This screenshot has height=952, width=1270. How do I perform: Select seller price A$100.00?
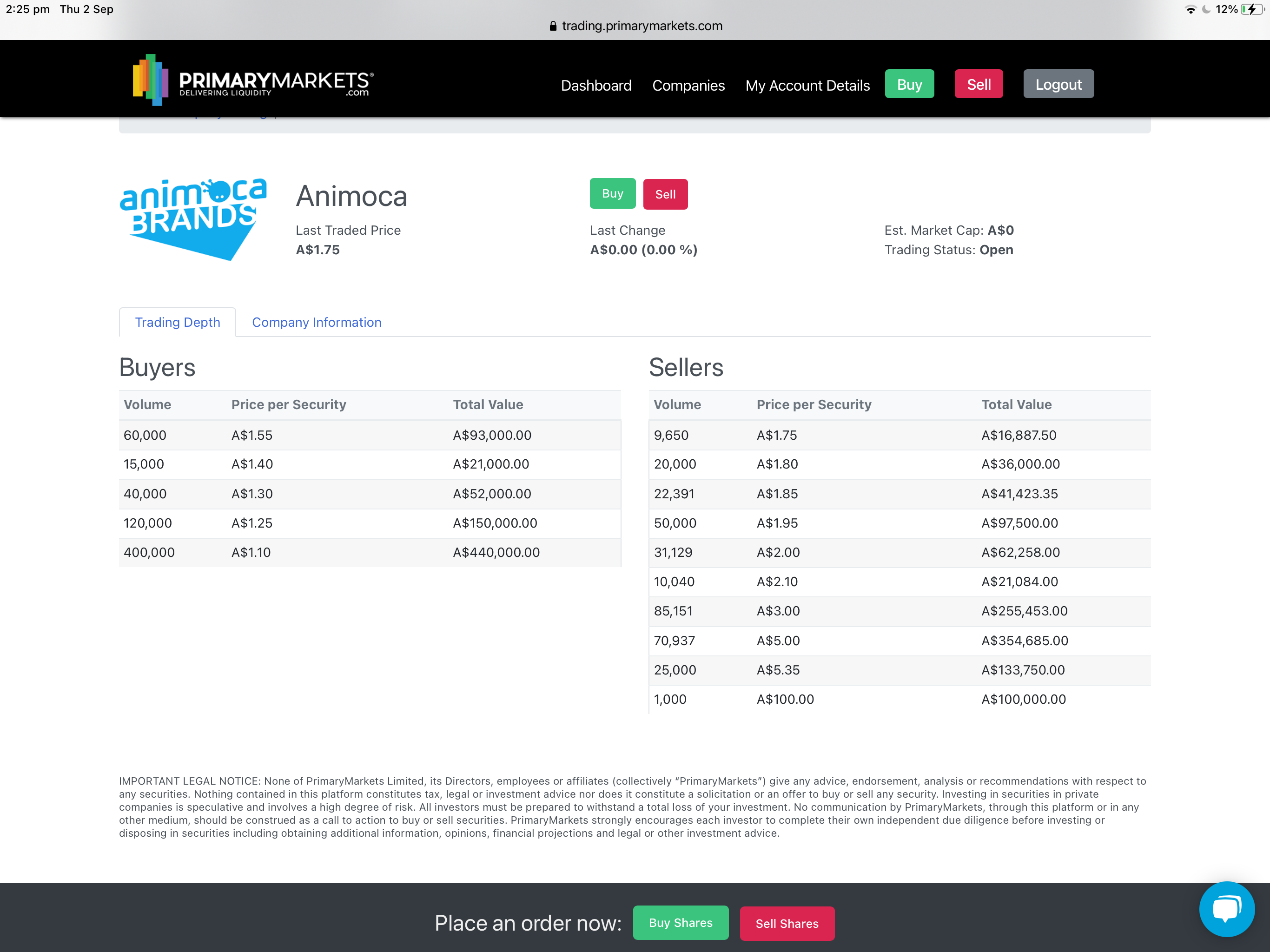coord(785,700)
